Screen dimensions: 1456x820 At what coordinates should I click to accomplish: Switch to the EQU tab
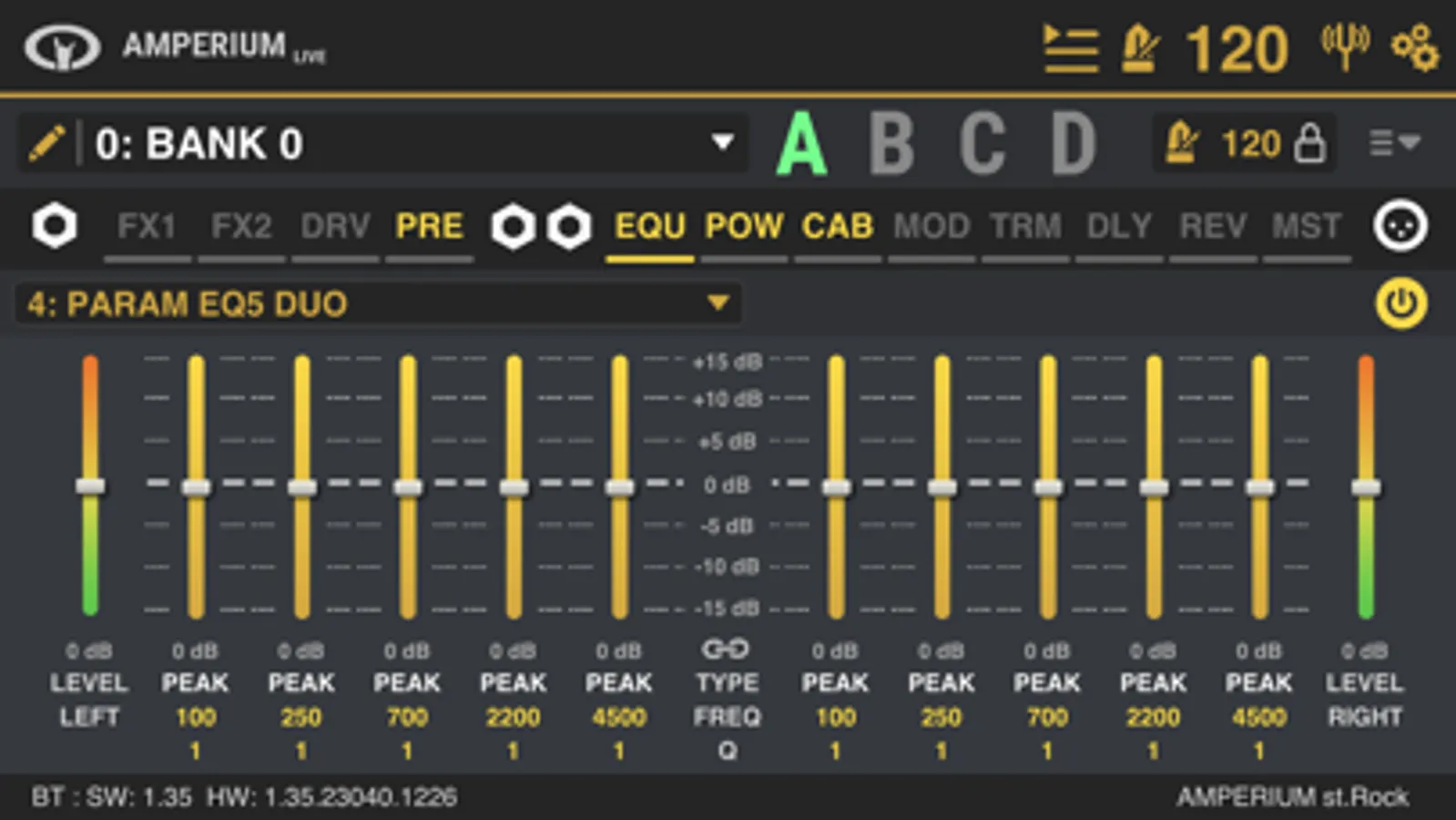650,226
